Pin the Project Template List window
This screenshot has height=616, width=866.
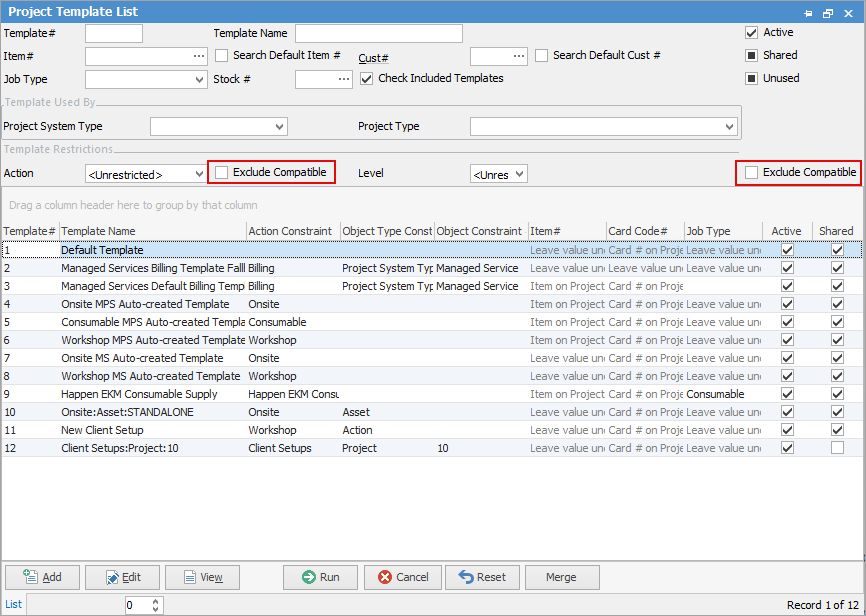[808, 13]
